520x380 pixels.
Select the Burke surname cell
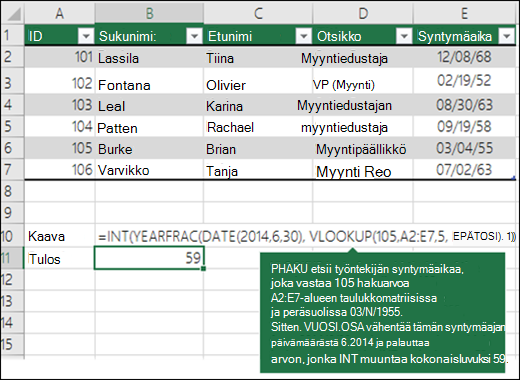149,148
